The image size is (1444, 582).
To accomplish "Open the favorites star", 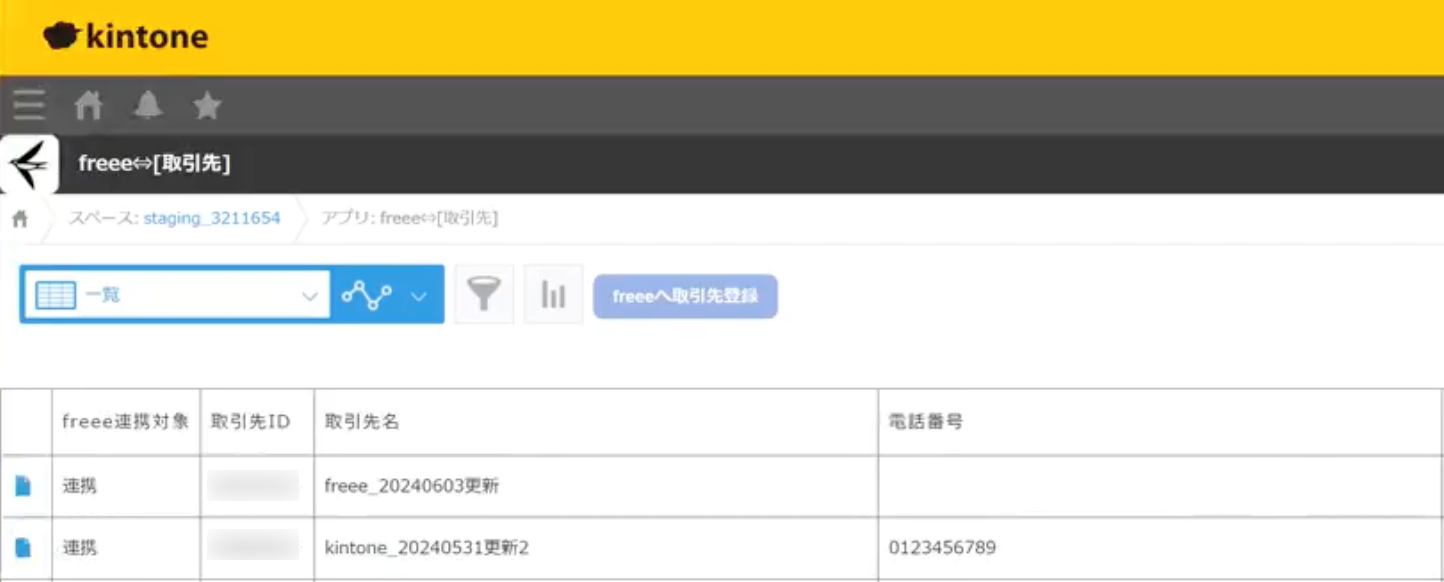I will point(207,105).
